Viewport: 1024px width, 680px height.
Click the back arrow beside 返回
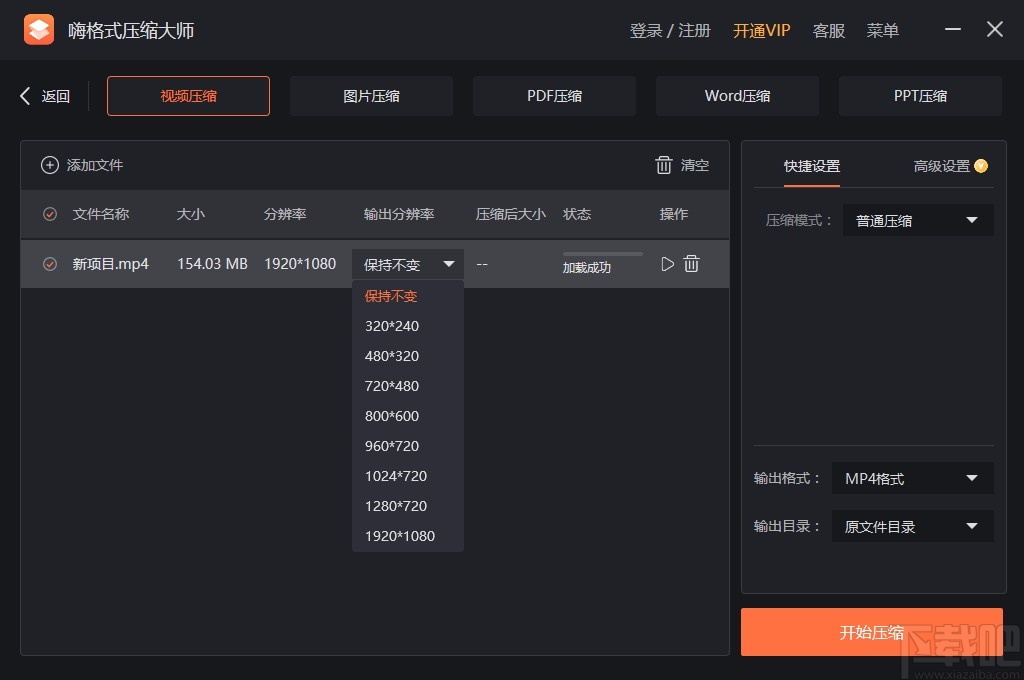pos(24,95)
